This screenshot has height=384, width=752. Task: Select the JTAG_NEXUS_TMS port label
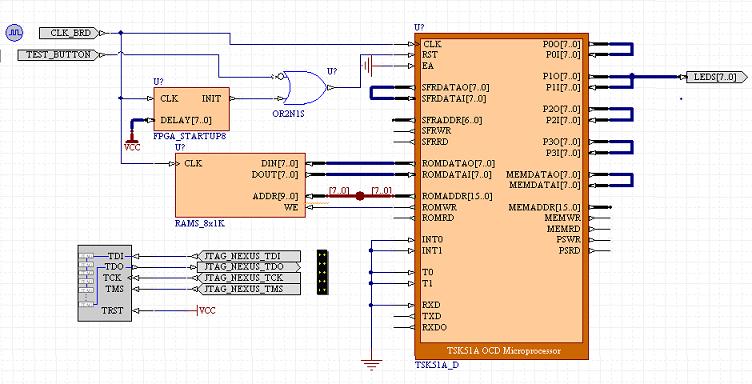click(249, 289)
